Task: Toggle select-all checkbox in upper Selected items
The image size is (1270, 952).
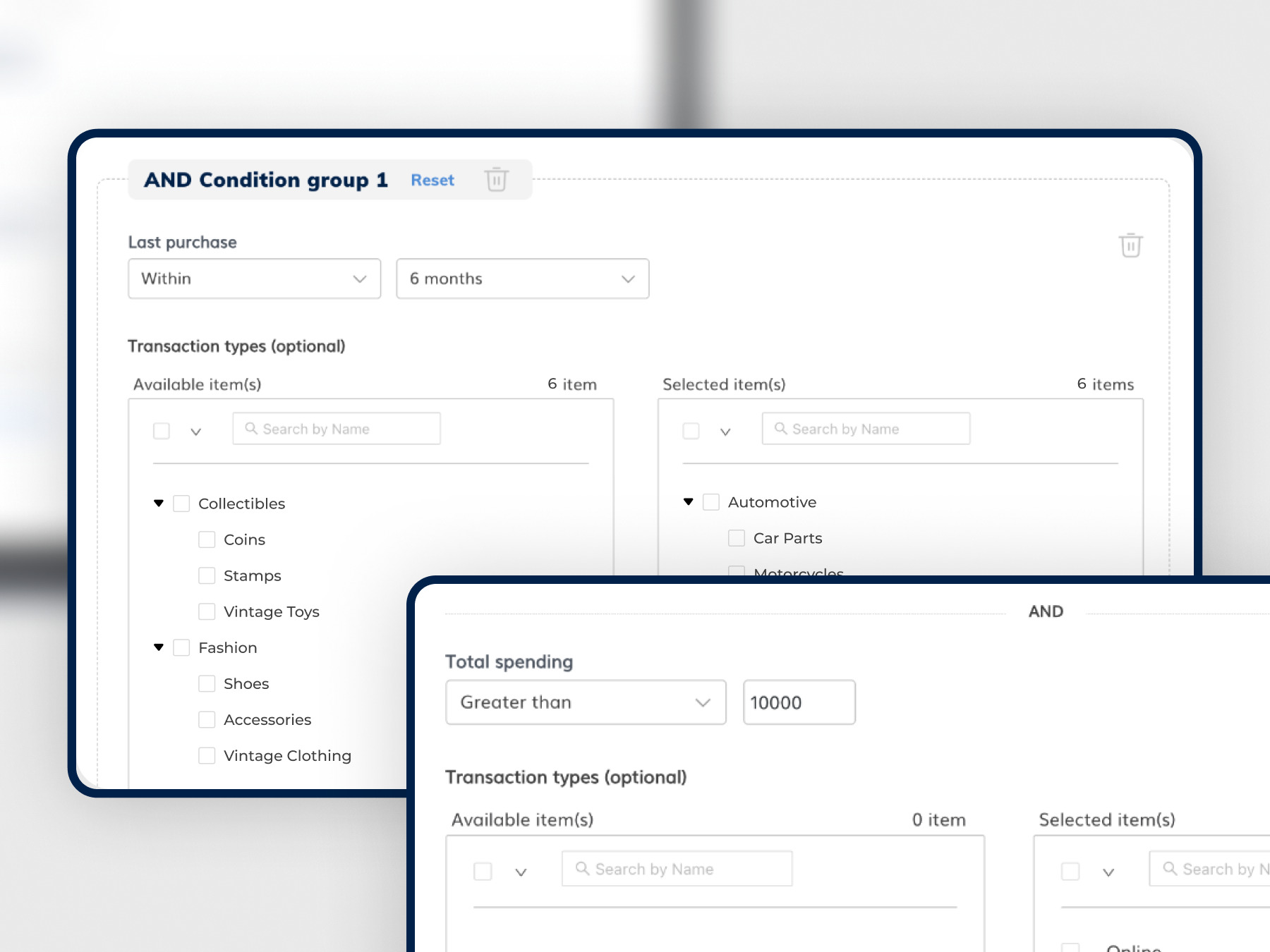Action: pos(691,431)
